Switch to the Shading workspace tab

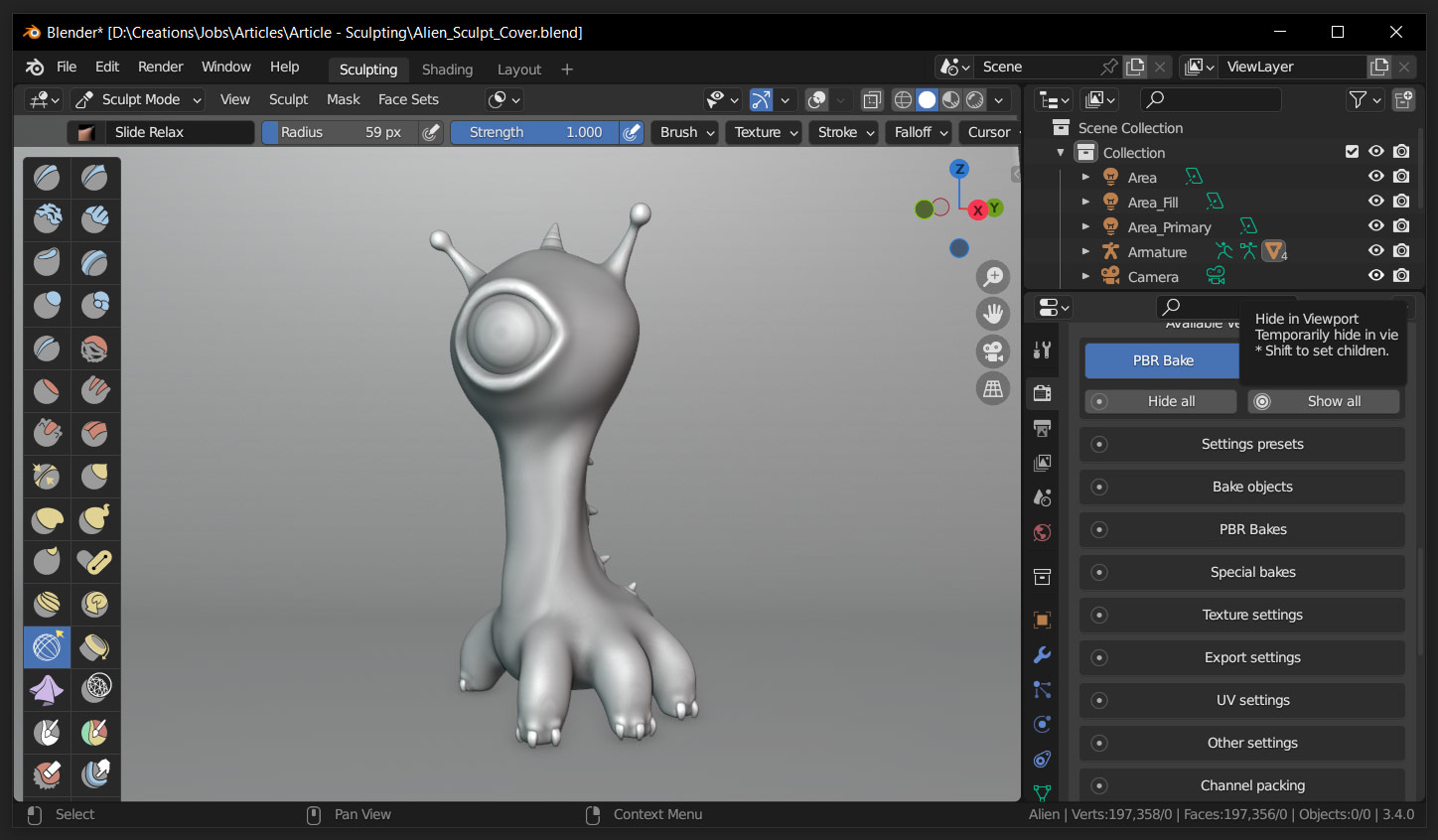click(447, 70)
